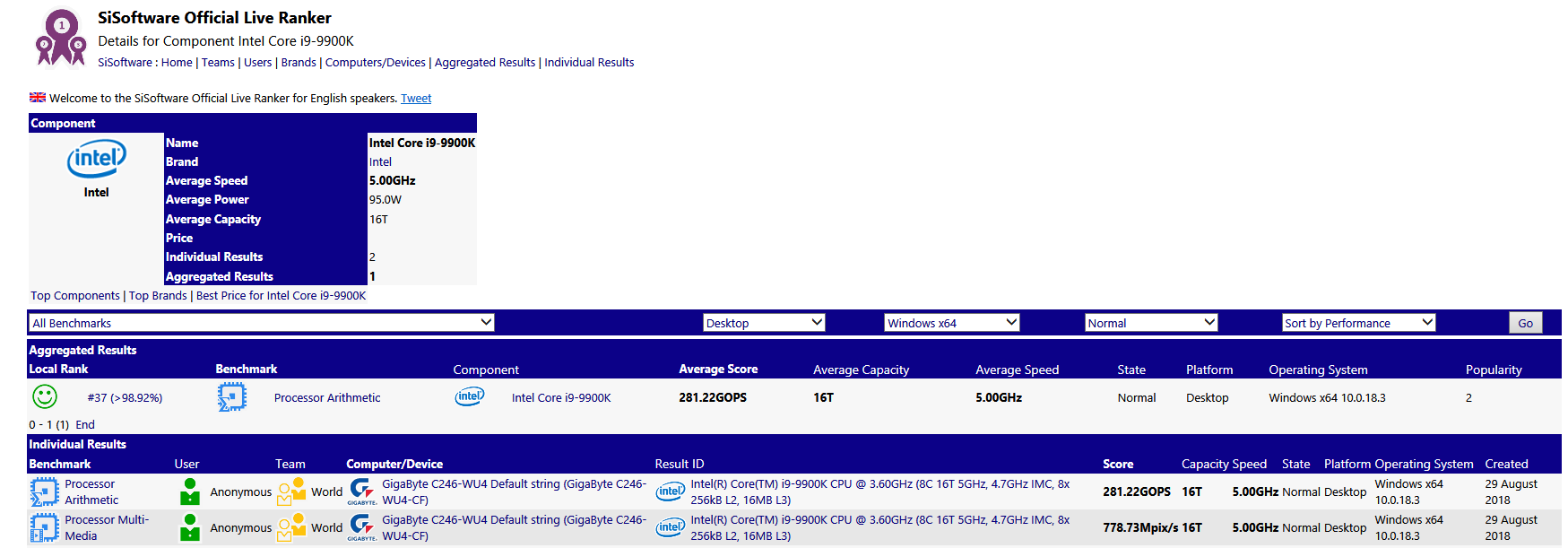Image resolution: width=1568 pixels, height=548 pixels.
Task: Open Users in navigation
Action: (x=257, y=63)
